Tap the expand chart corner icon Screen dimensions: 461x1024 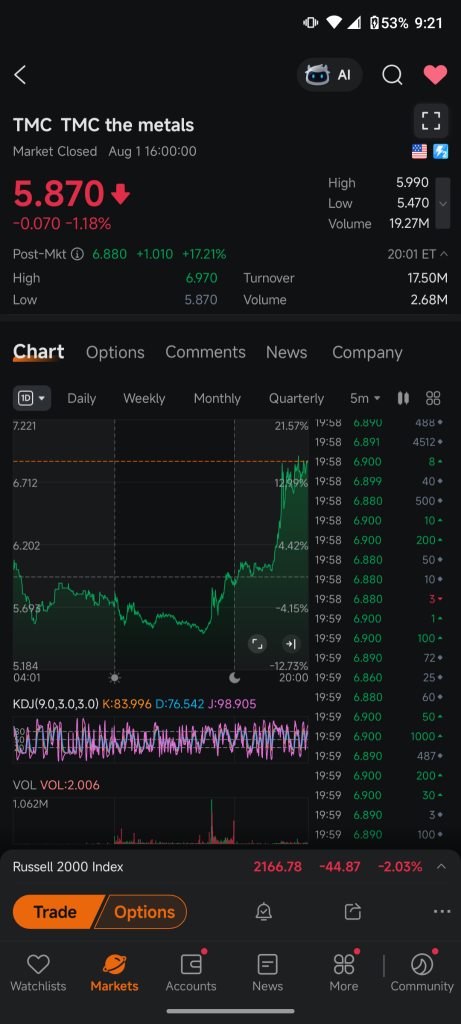[257, 645]
